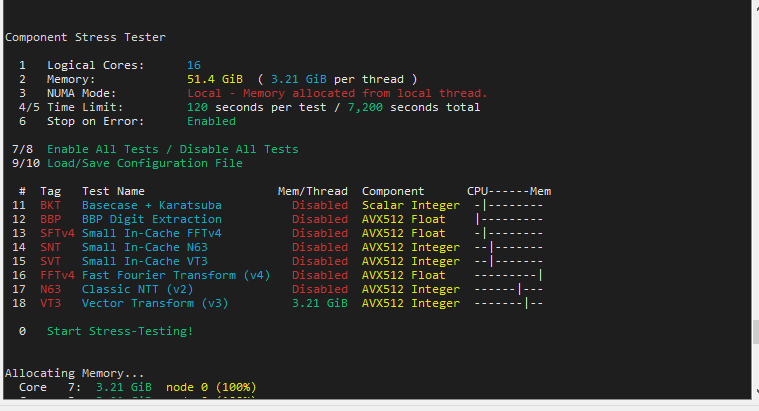The image size is (759, 411).
Task: Click the red 'SVT' tag
Action: click(50, 262)
